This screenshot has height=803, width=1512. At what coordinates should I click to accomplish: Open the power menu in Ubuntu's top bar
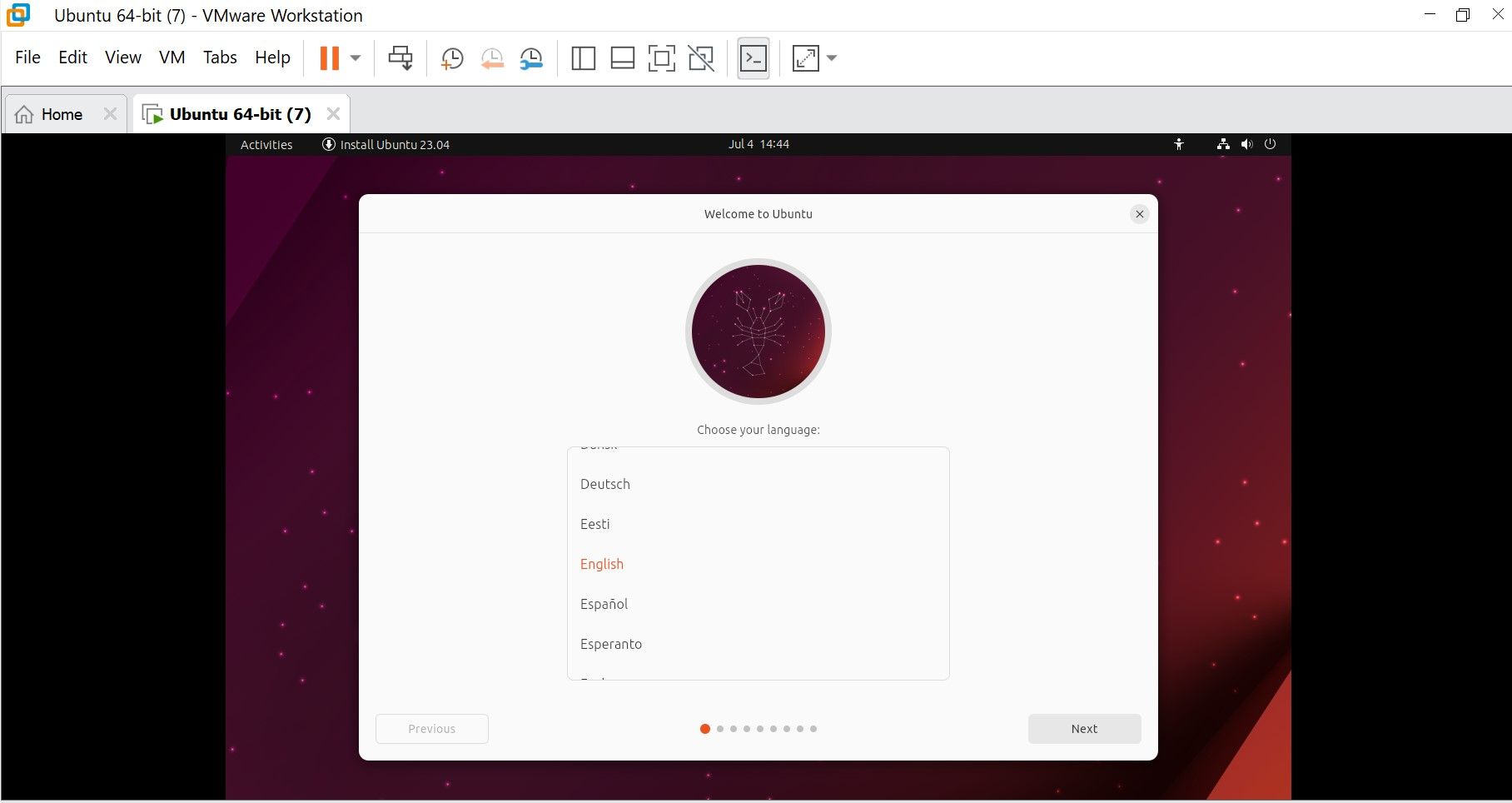click(1271, 144)
